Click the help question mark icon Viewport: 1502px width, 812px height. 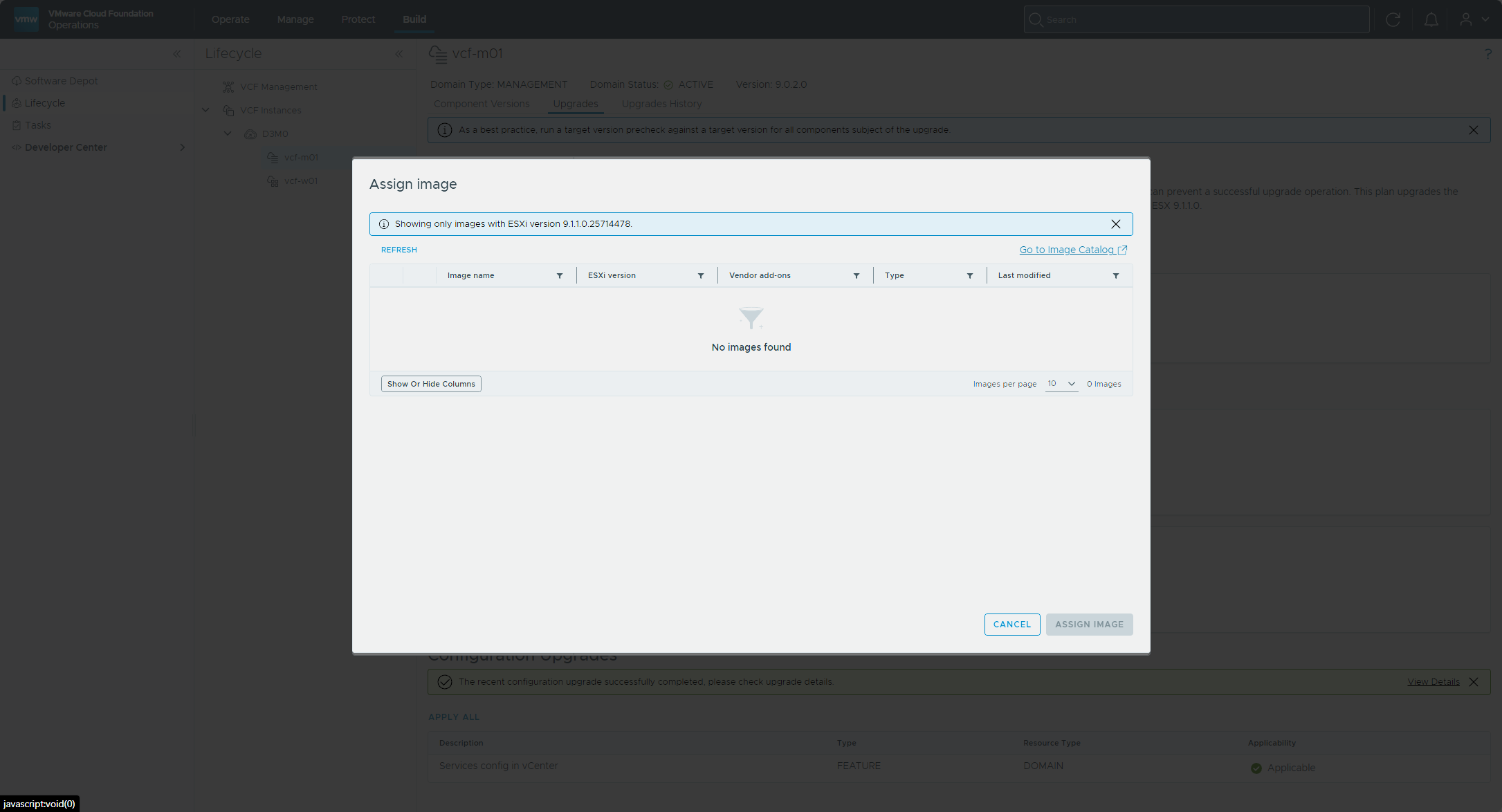point(1487,53)
